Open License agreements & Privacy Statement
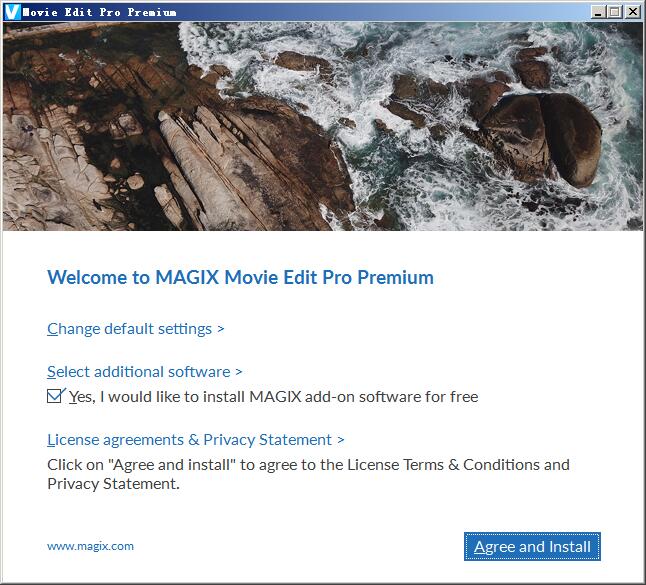 point(190,440)
